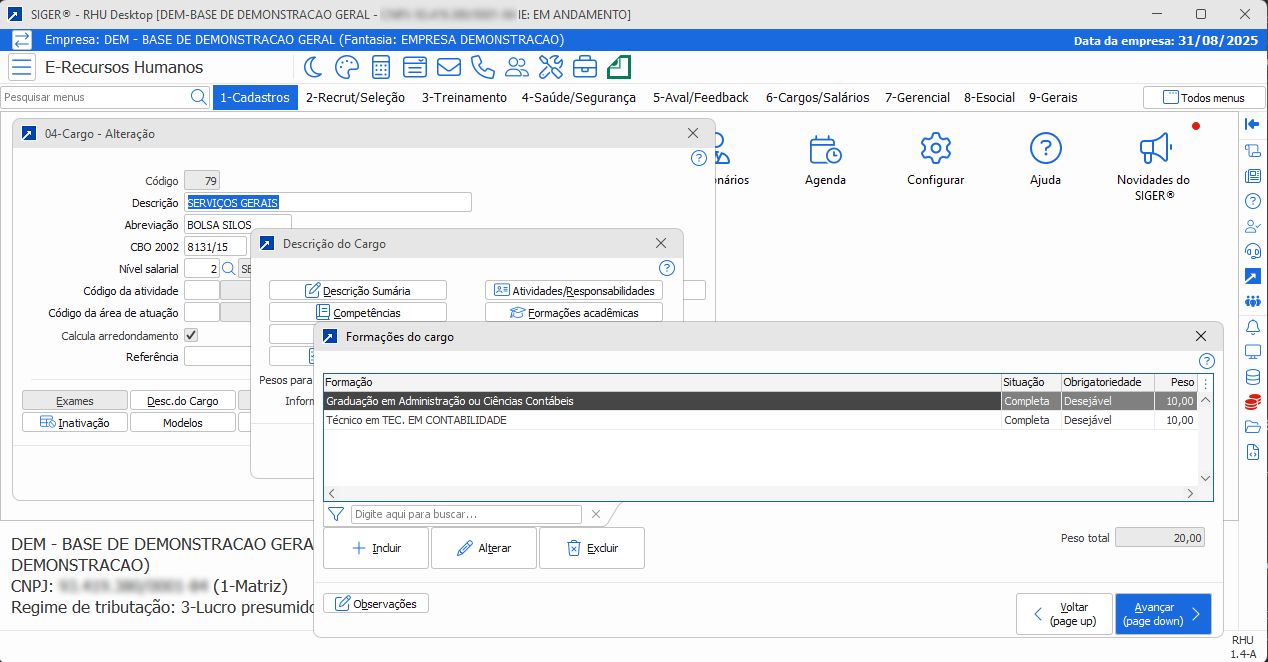Toggle the Calcula arredondamento checkbox
The width and height of the screenshot is (1268, 662).
point(192,336)
